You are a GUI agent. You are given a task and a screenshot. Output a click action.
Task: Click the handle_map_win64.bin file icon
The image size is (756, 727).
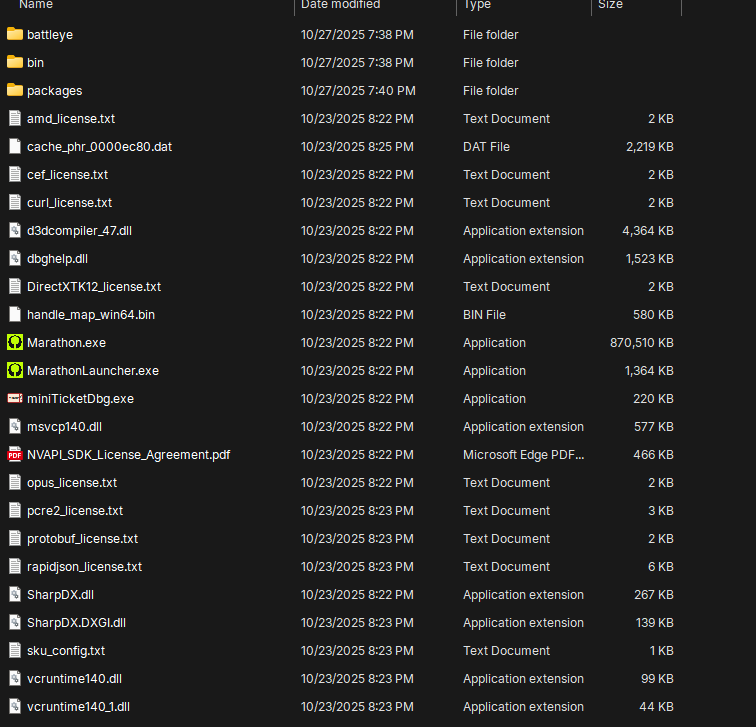[15, 314]
